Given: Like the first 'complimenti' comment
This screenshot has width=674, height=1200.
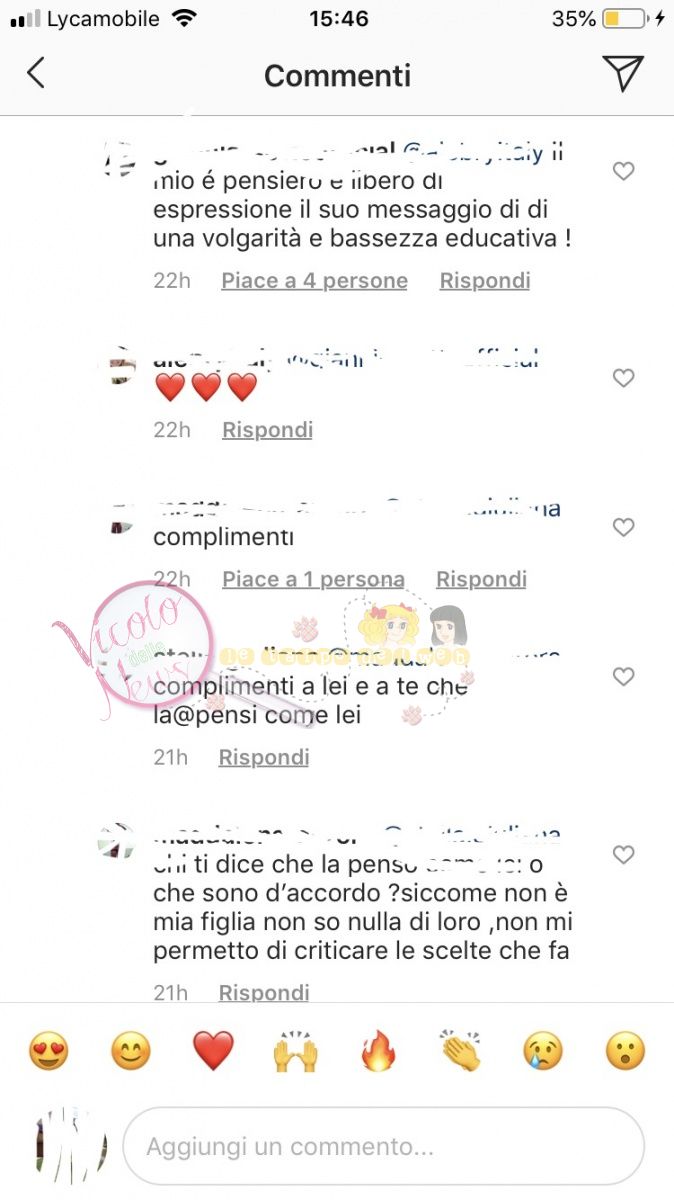Looking at the screenshot, I should tap(624, 528).
